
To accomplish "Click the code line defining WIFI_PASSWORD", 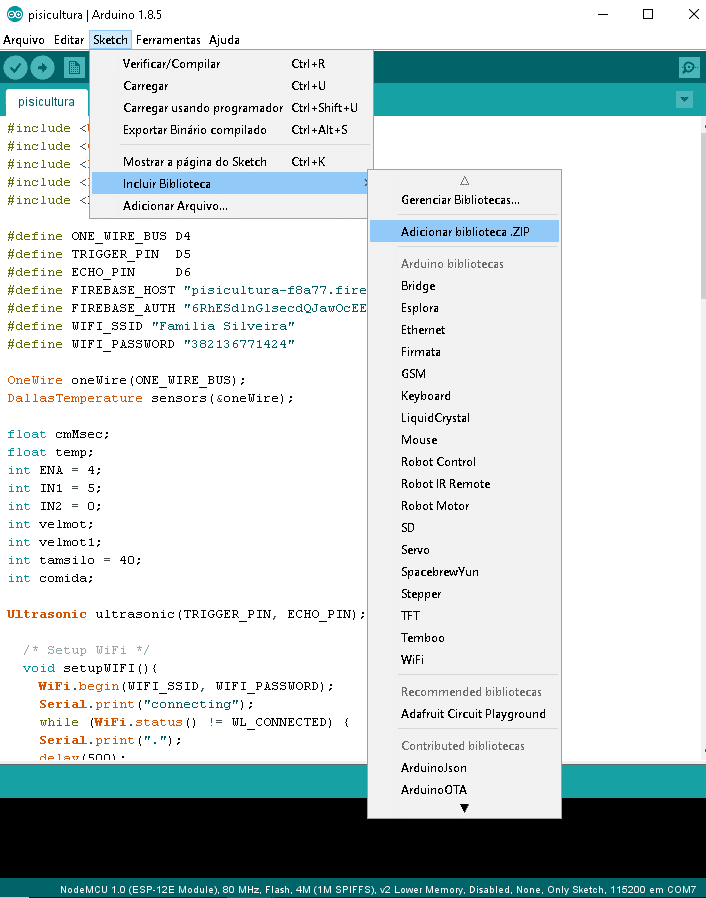I will click(150, 344).
